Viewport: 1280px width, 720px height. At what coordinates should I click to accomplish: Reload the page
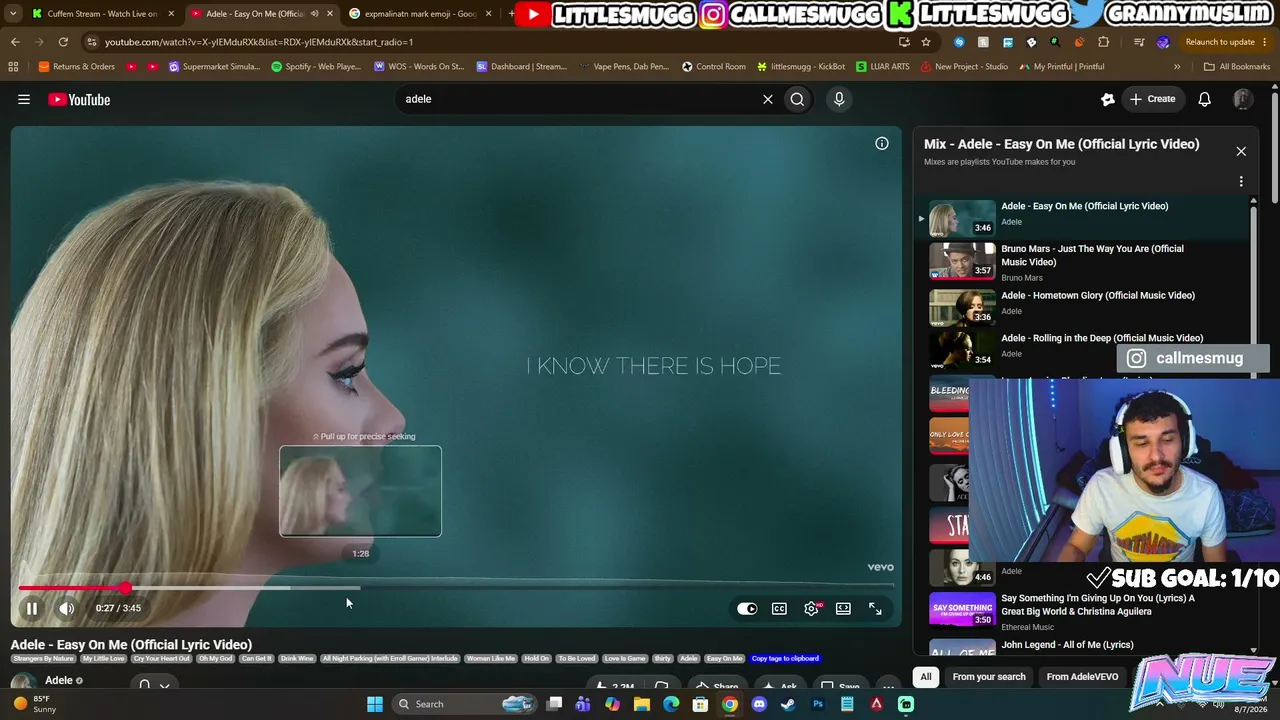point(63,42)
